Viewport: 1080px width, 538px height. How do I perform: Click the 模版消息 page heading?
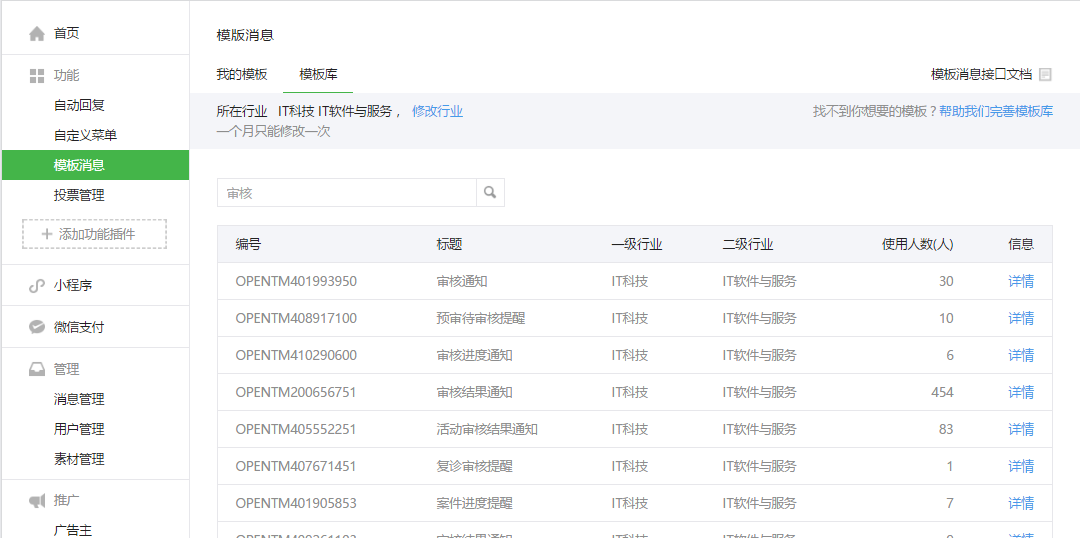[x=245, y=35]
